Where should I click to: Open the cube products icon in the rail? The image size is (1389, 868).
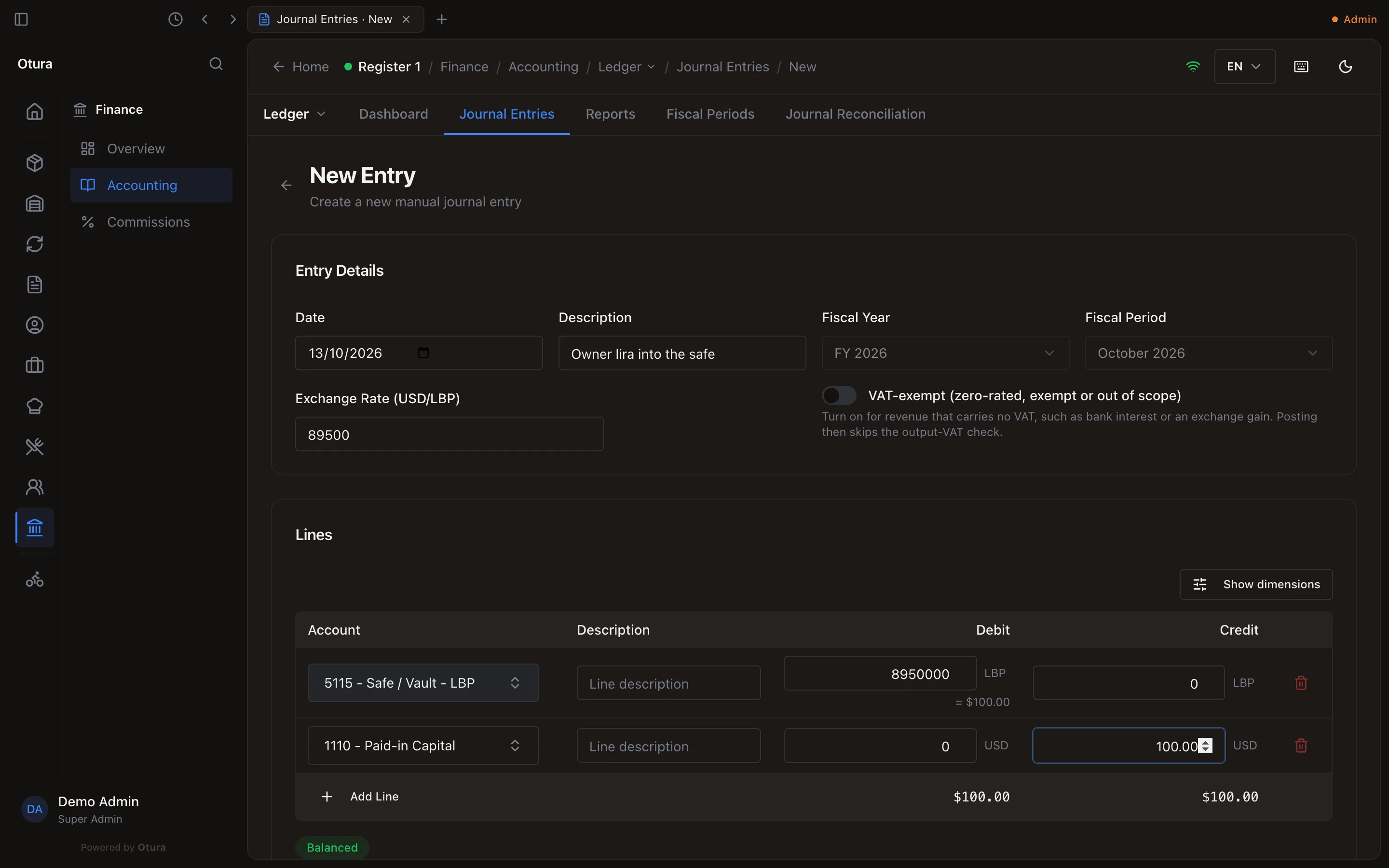click(x=34, y=163)
